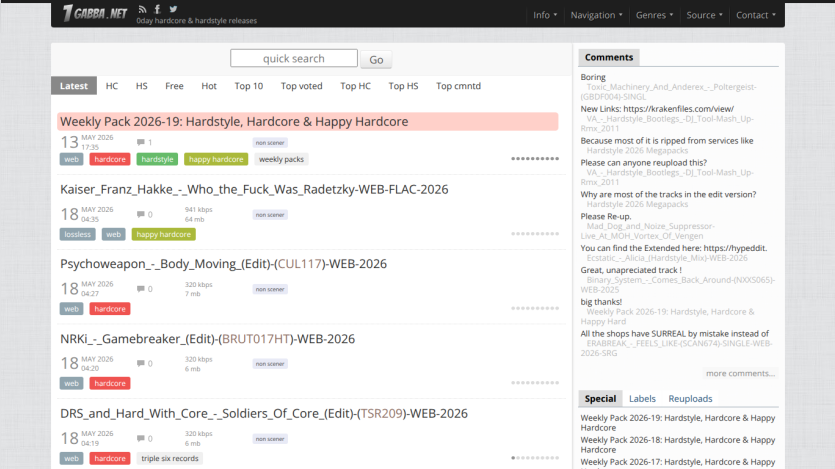835x469 pixels.
Task: Switch to the Free tab
Action: (174, 86)
